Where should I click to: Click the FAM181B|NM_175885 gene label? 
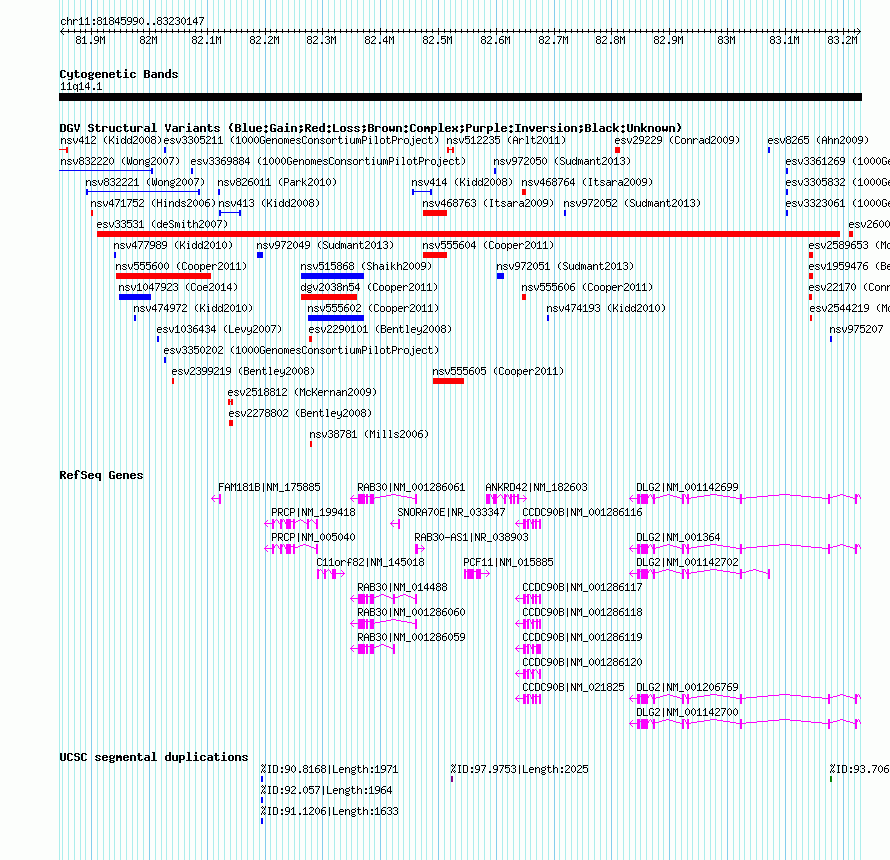point(269,487)
